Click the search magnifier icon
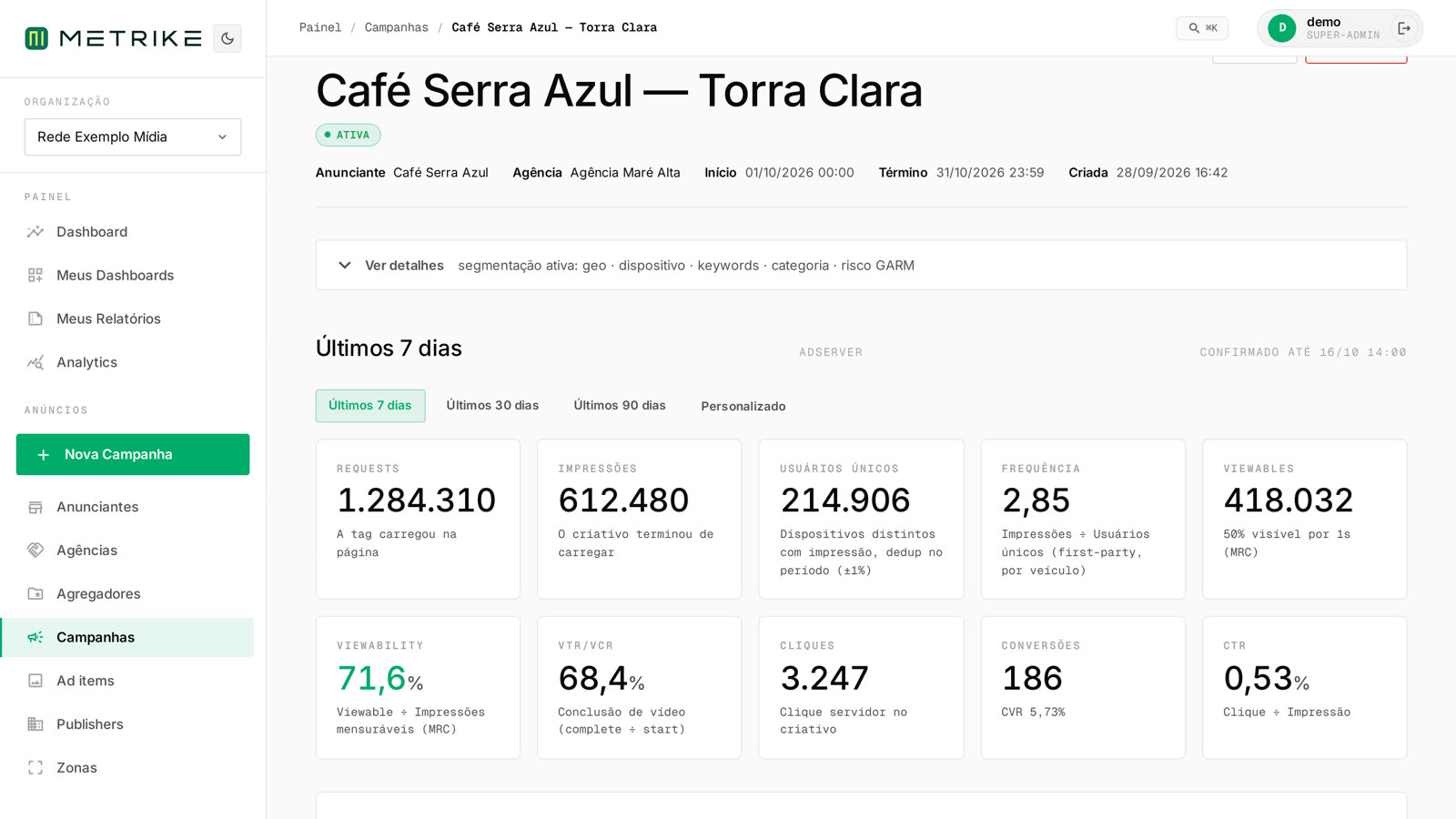The height and width of the screenshot is (819, 1456). tap(1194, 28)
